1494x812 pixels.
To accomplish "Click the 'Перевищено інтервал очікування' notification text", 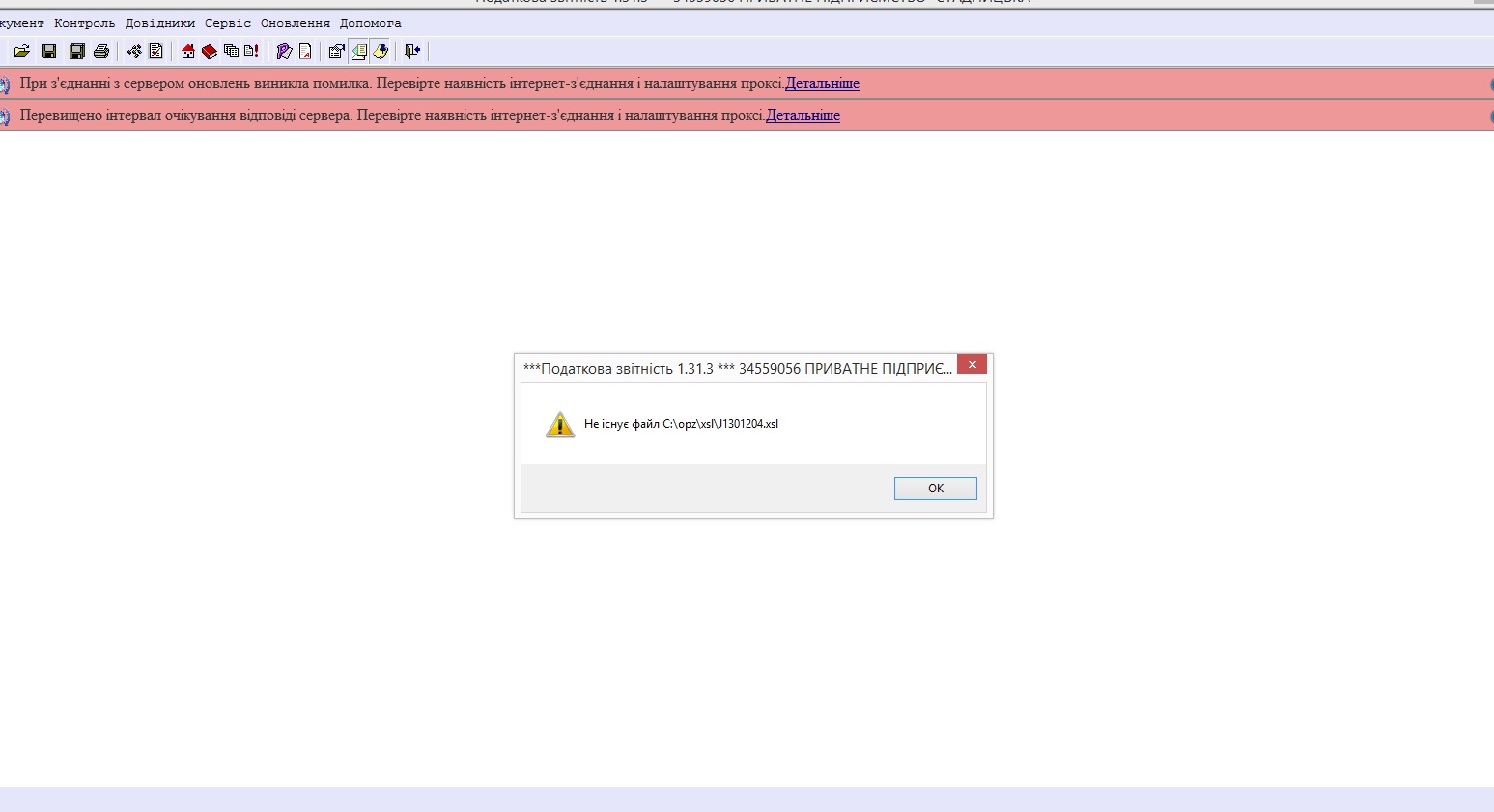I will click(x=392, y=115).
